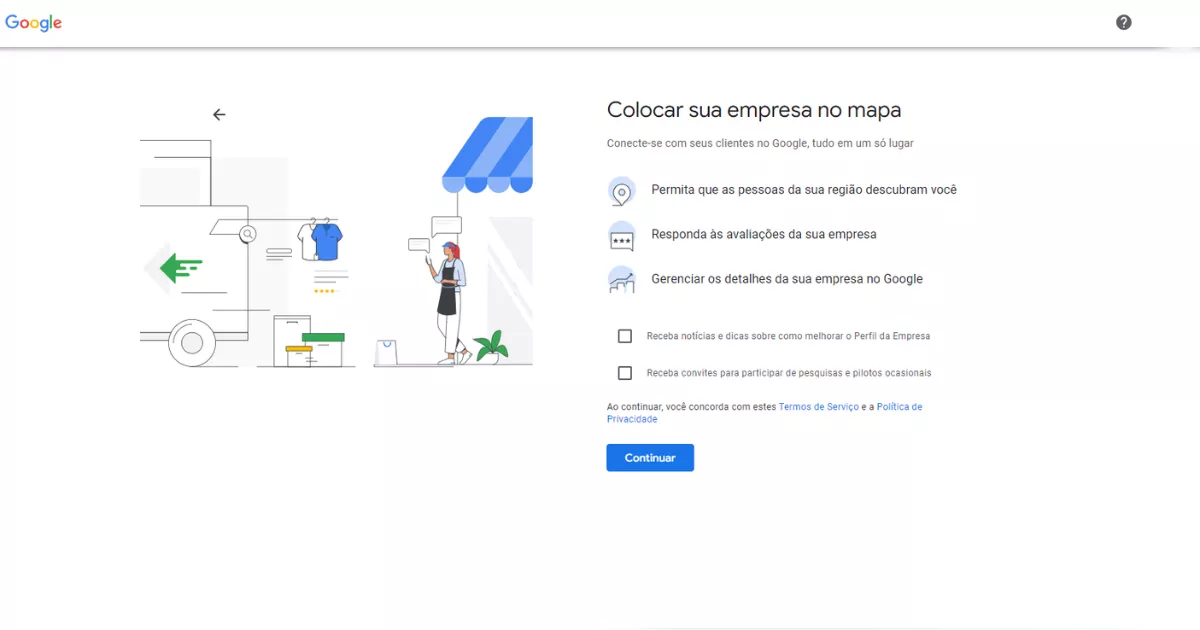Click the growth chart icon
This screenshot has width=1200, height=630.
click(x=621, y=280)
